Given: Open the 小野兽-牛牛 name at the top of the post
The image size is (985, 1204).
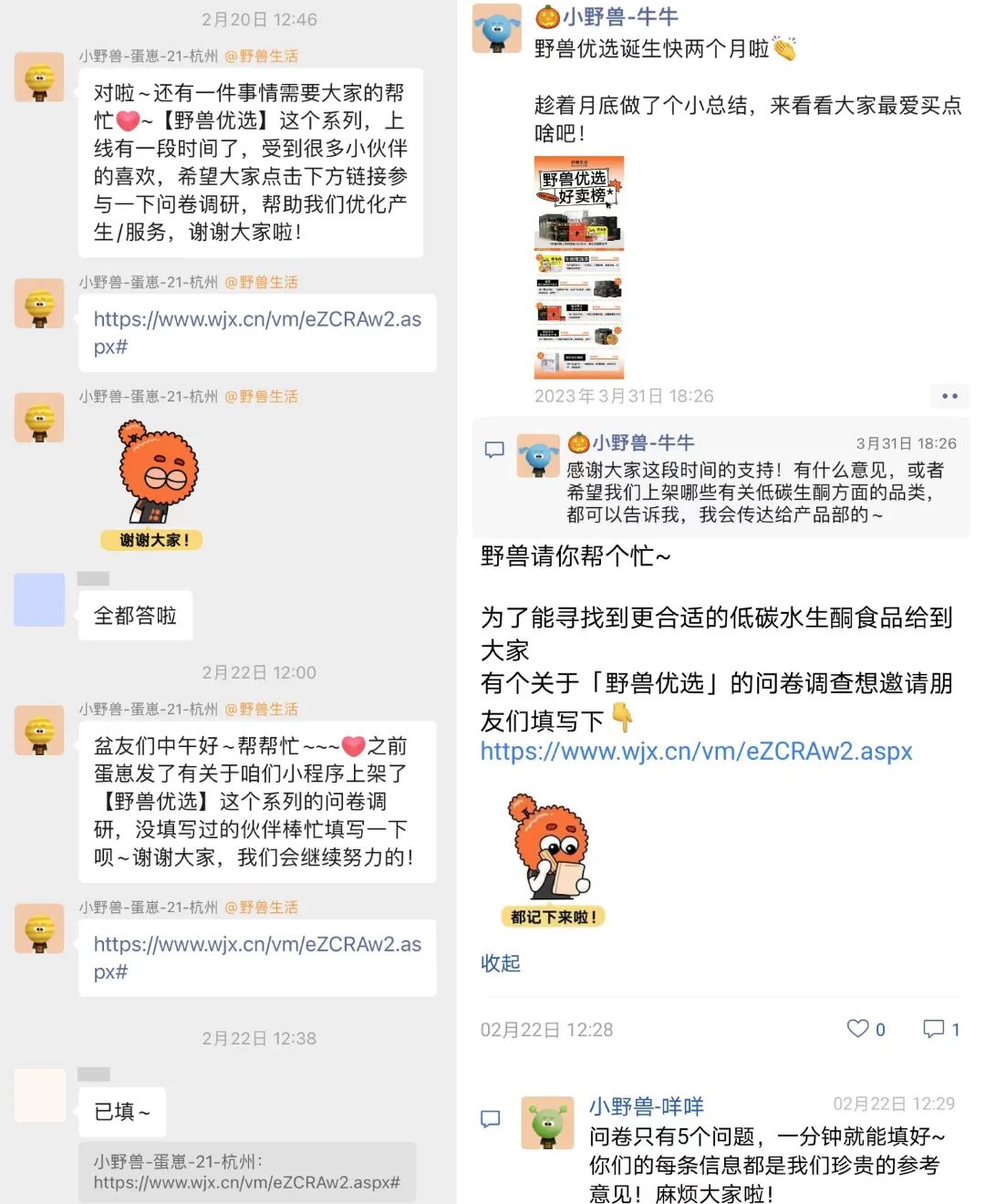Looking at the screenshot, I should 620,16.
